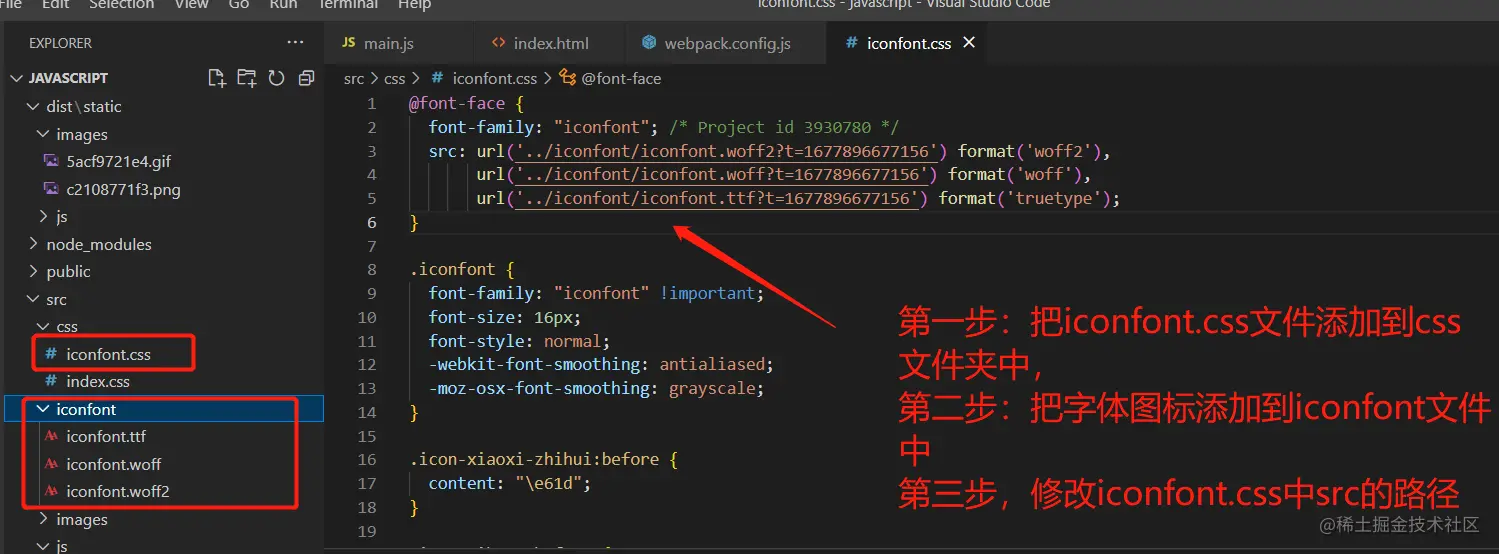1499x554 pixels.
Task: Open index.css in the file tree
Action: point(98,381)
